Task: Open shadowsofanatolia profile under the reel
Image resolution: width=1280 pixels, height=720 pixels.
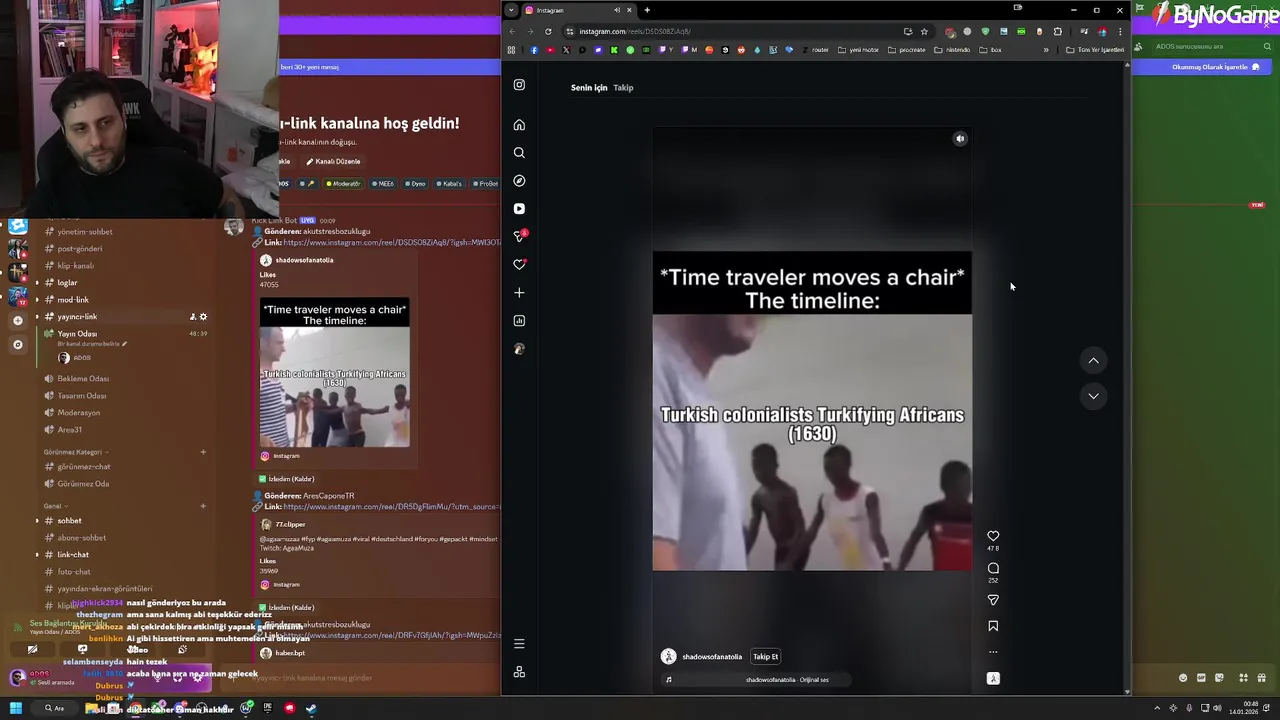Action: point(712,657)
